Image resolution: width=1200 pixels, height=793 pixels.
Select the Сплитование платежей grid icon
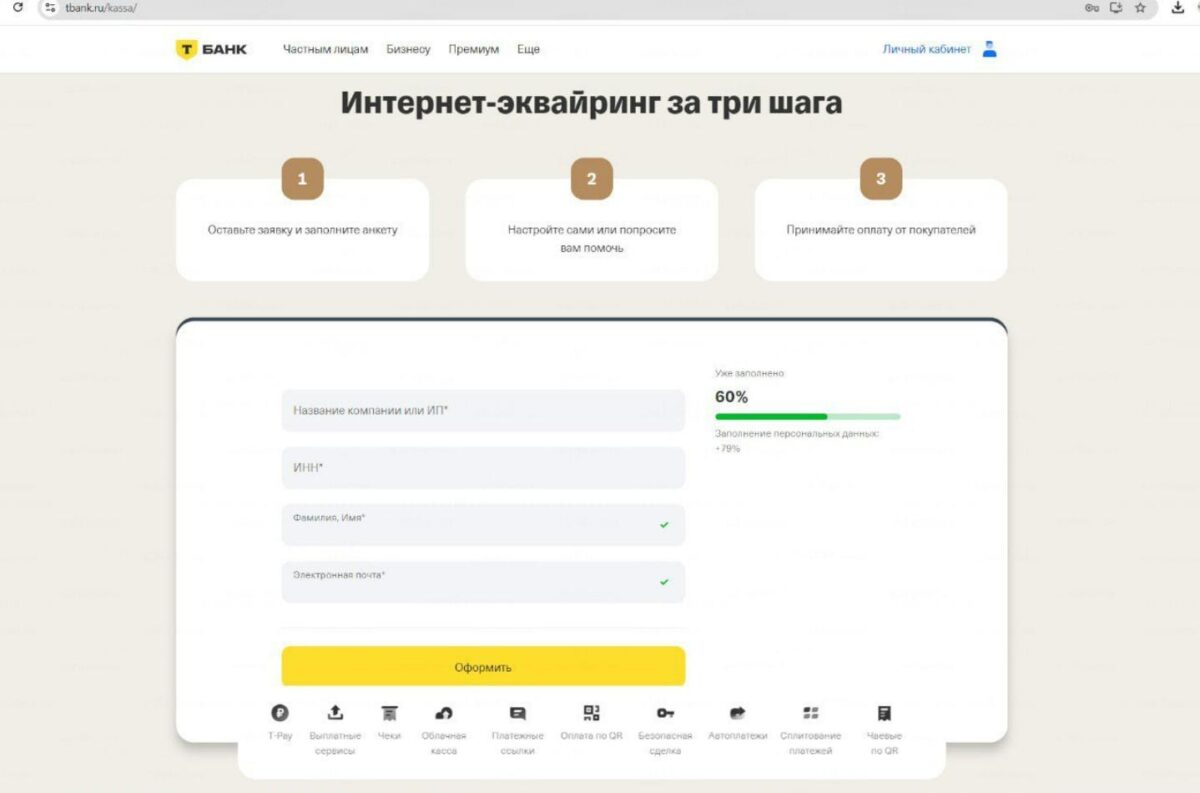811,713
